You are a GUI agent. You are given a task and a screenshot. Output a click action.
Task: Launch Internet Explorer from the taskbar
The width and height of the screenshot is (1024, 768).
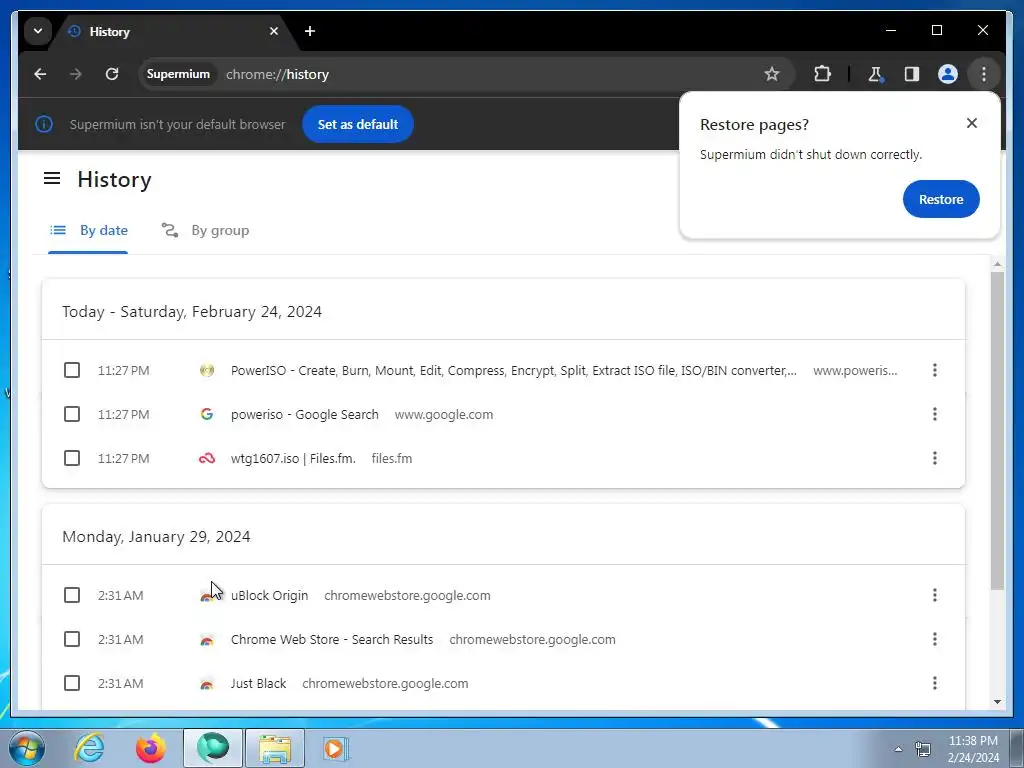pyautogui.click(x=89, y=748)
